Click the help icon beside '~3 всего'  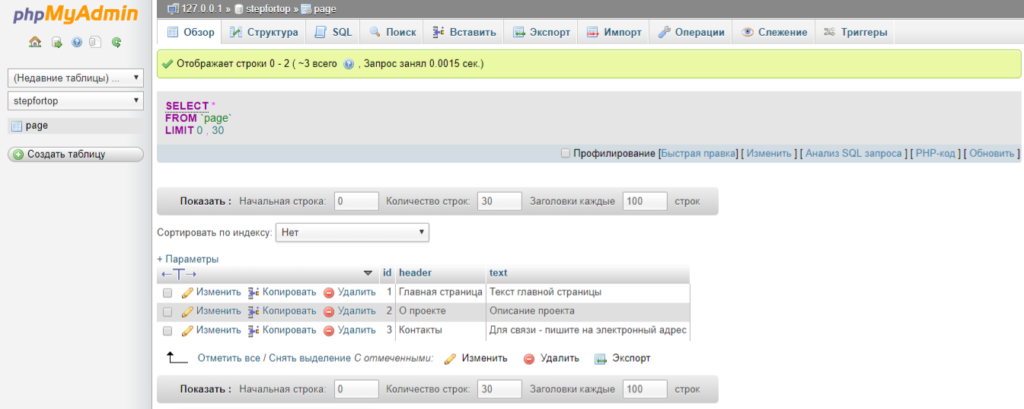(x=348, y=64)
